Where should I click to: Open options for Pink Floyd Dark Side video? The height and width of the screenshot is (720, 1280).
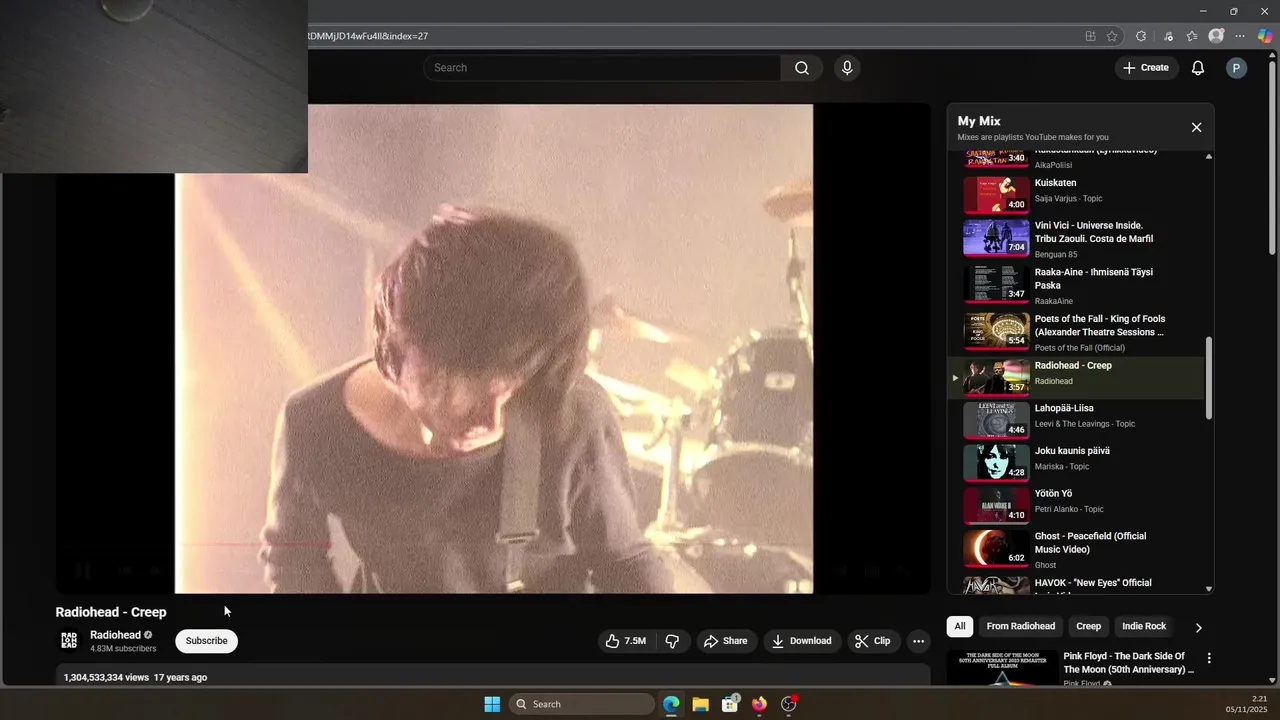1209,658
